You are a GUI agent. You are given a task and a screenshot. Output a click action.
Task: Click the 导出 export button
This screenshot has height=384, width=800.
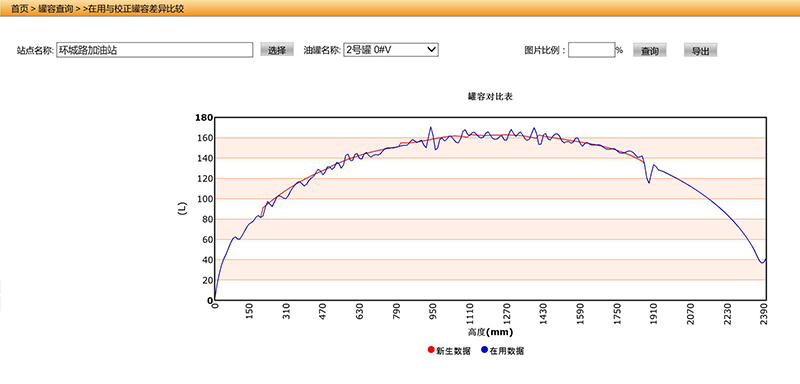click(x=701, y=50)
